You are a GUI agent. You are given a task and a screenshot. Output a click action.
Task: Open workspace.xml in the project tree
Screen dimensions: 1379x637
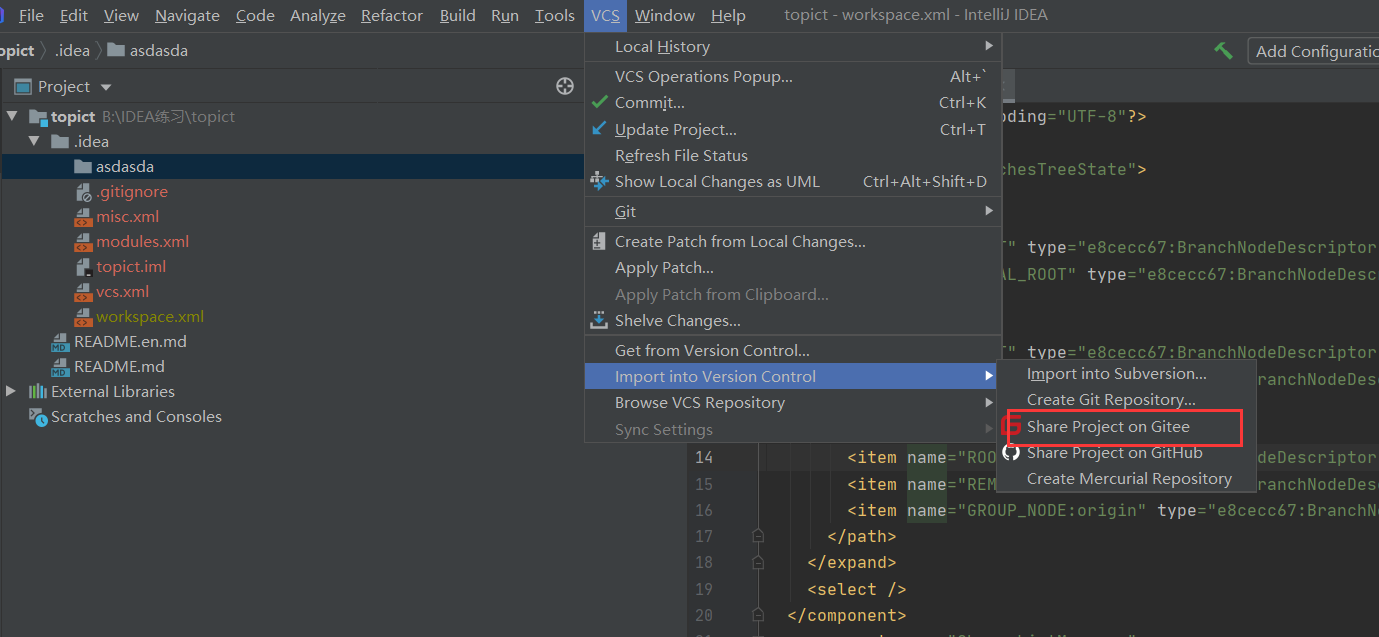pyautogui.click(x=150, y=317)
